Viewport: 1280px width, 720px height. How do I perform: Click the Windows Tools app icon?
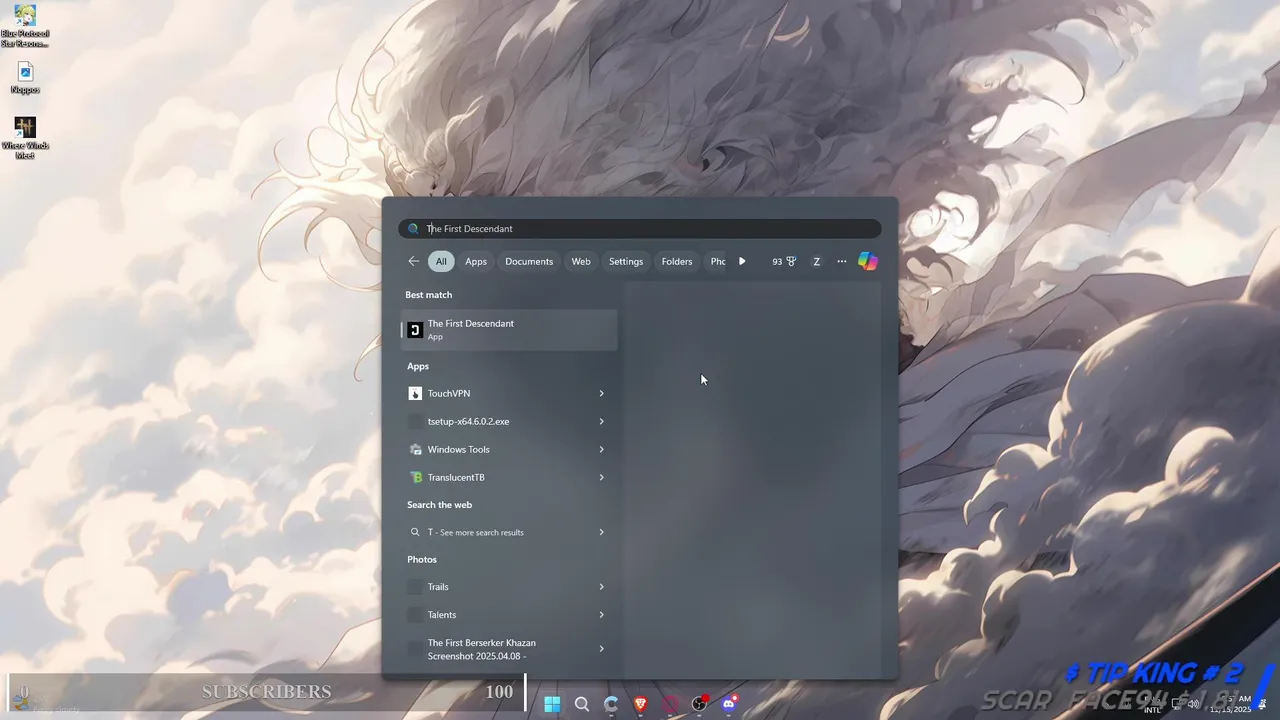click(x=415, y=450)
